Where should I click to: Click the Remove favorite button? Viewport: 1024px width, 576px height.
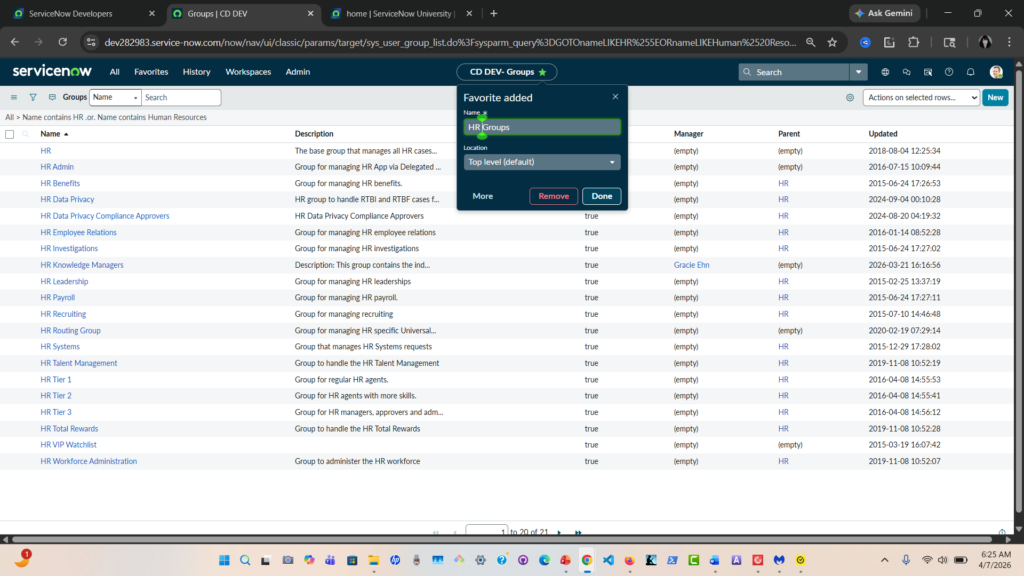coord(553,196)
